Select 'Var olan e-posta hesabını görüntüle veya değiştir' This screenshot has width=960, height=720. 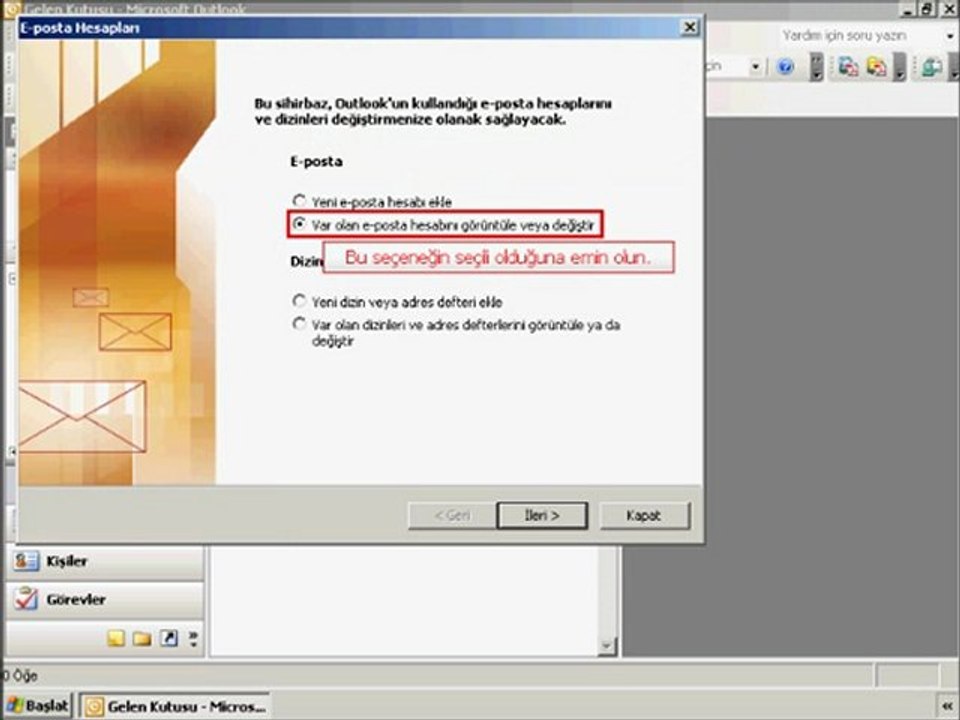coord(299,224)
